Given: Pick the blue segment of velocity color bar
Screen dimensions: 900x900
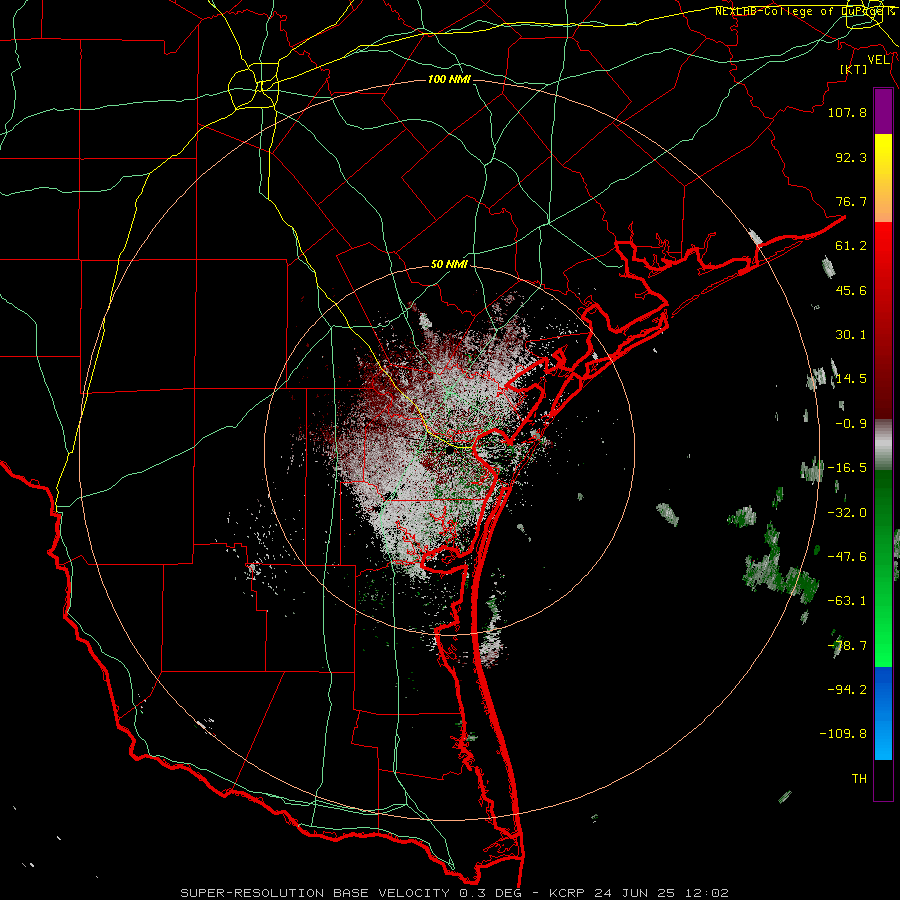Looking at the screenshot, I should pyautogui.click(x=883, y=713).
